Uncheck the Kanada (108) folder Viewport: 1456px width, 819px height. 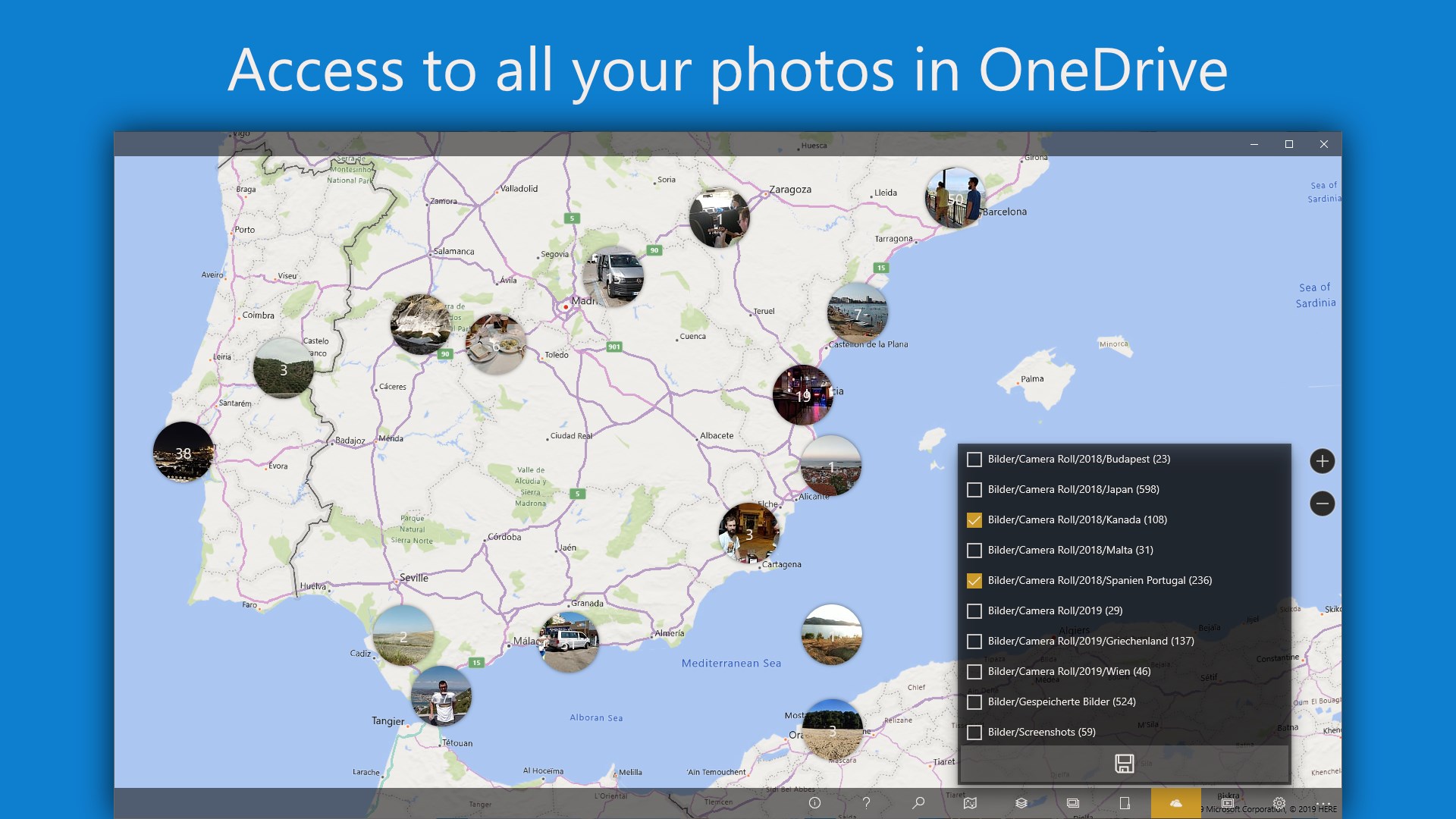[x=974, y=520]
